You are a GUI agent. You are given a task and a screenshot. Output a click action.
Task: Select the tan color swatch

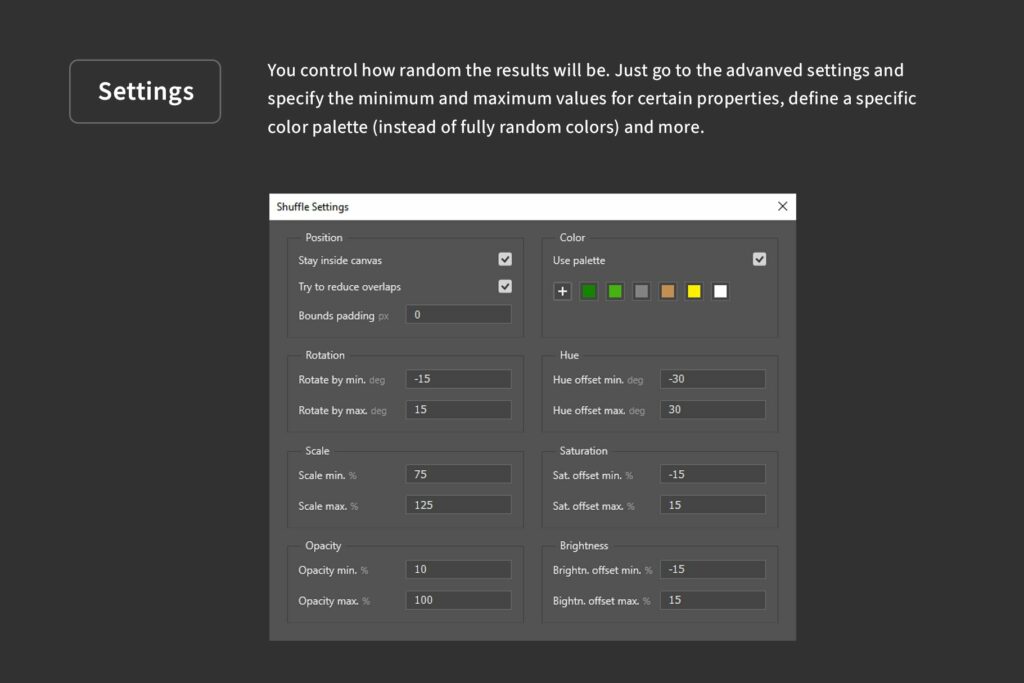(667, 291)
